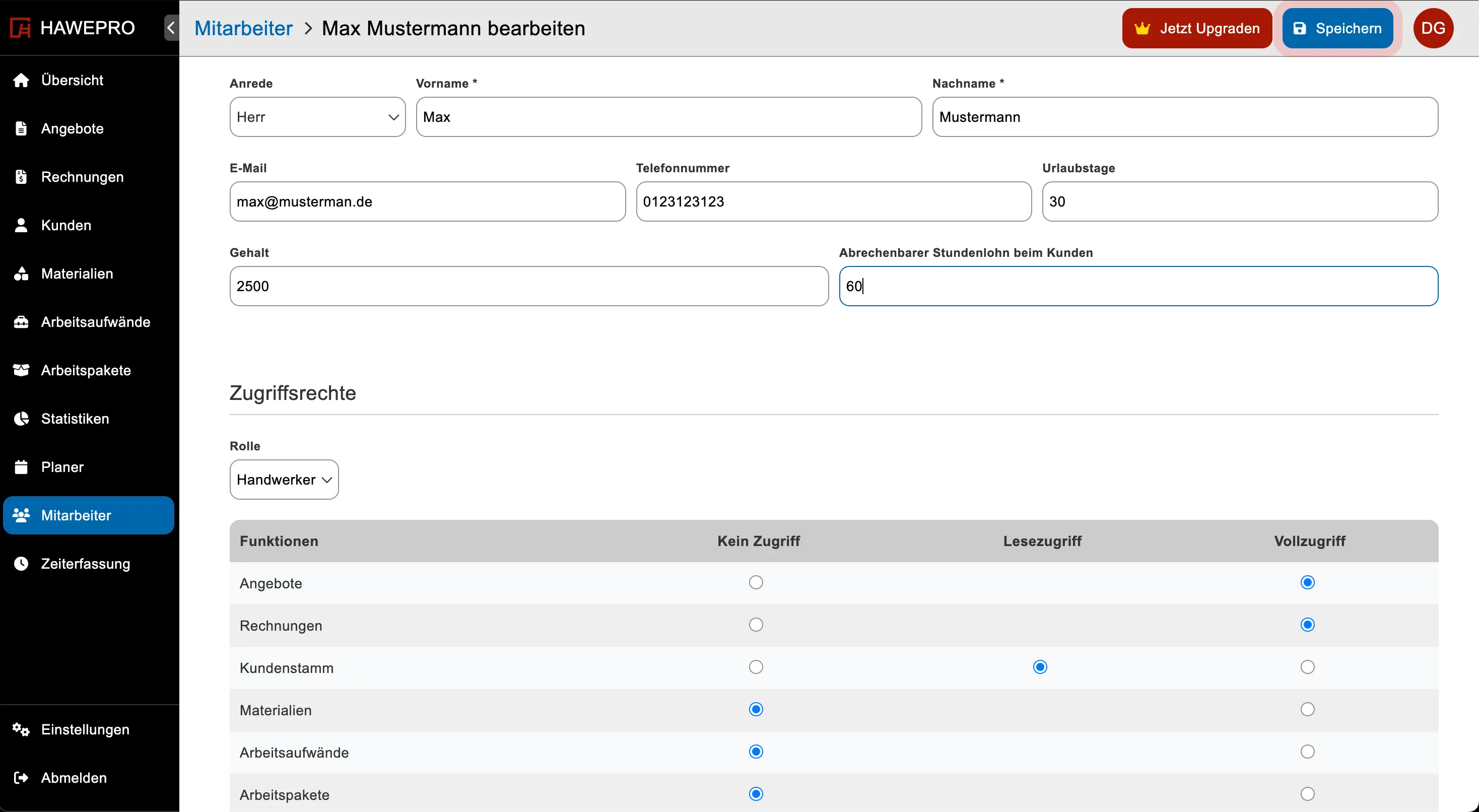
Task: Follow the Mitarbeiter breadcrumb link
Action: (243, 28)
